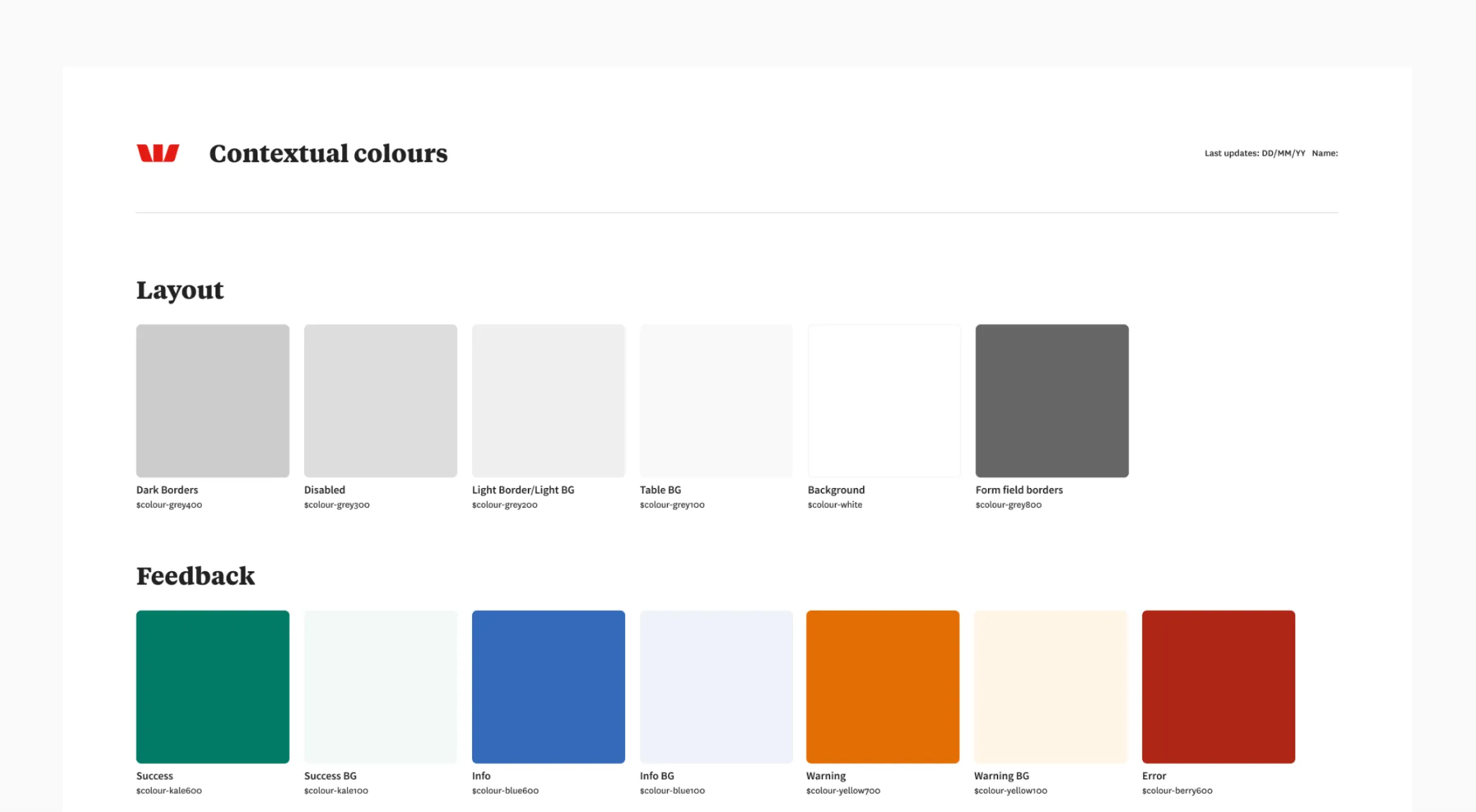Image resolution: width=1476 pixels, height=812 pixels.
Task: Select the Disabled grey300 swatch
Action: pyautogui.click(x=381, y=401)
